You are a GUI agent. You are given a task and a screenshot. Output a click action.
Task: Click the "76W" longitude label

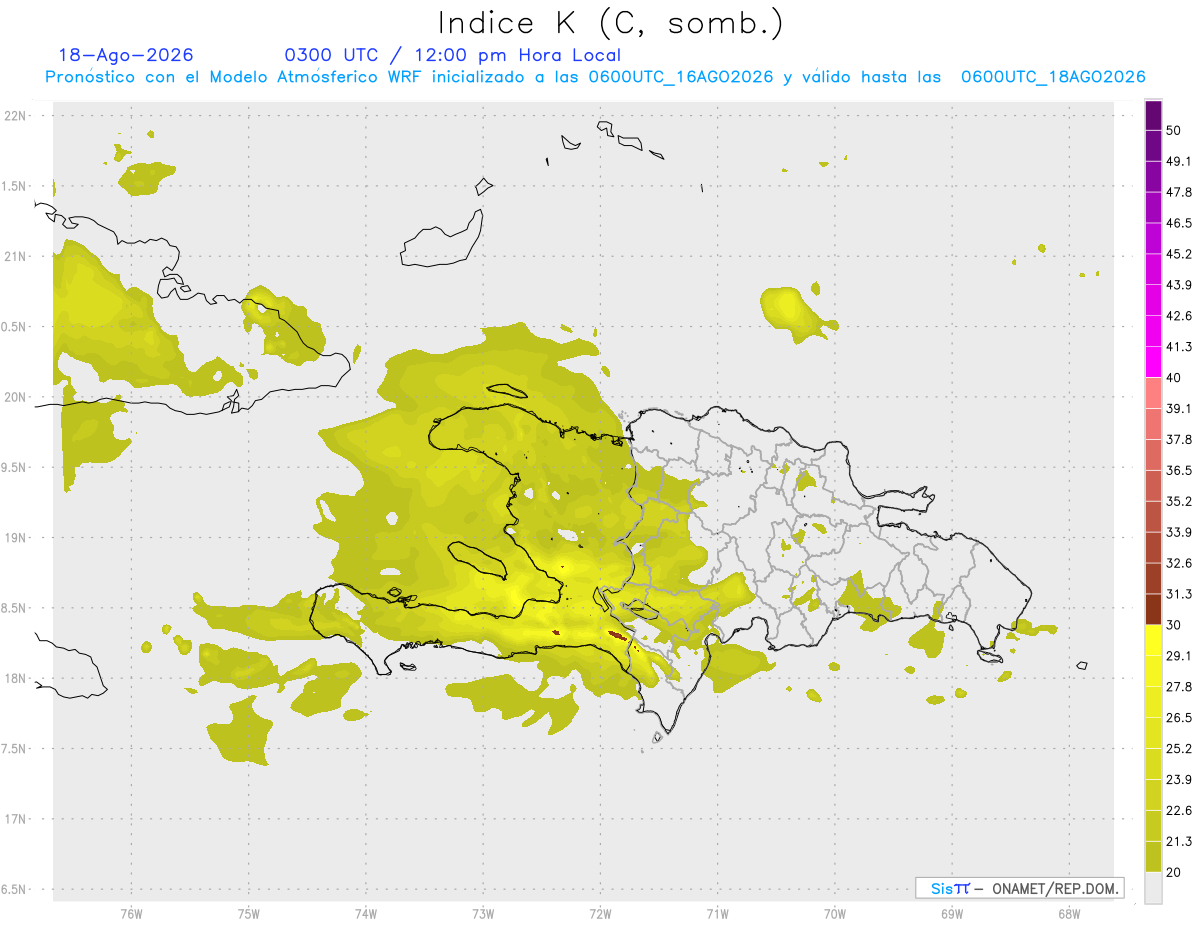coord(131,914)
